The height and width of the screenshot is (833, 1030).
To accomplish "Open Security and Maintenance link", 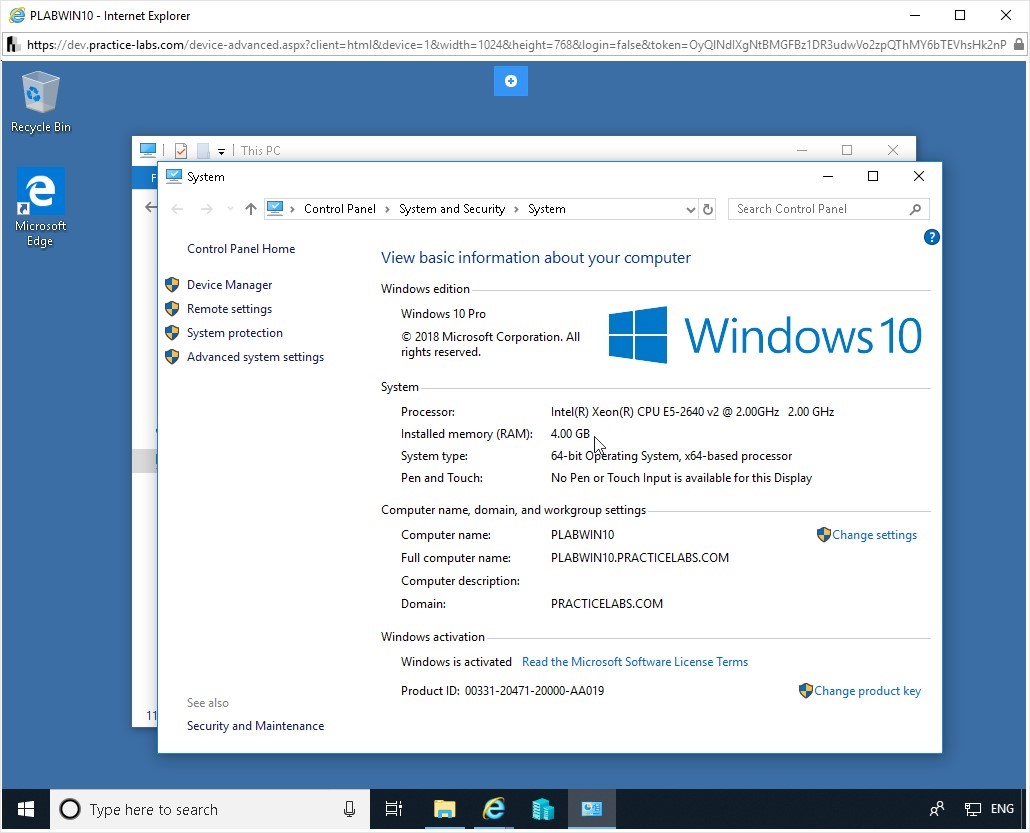I will click(x=255, y=726).
